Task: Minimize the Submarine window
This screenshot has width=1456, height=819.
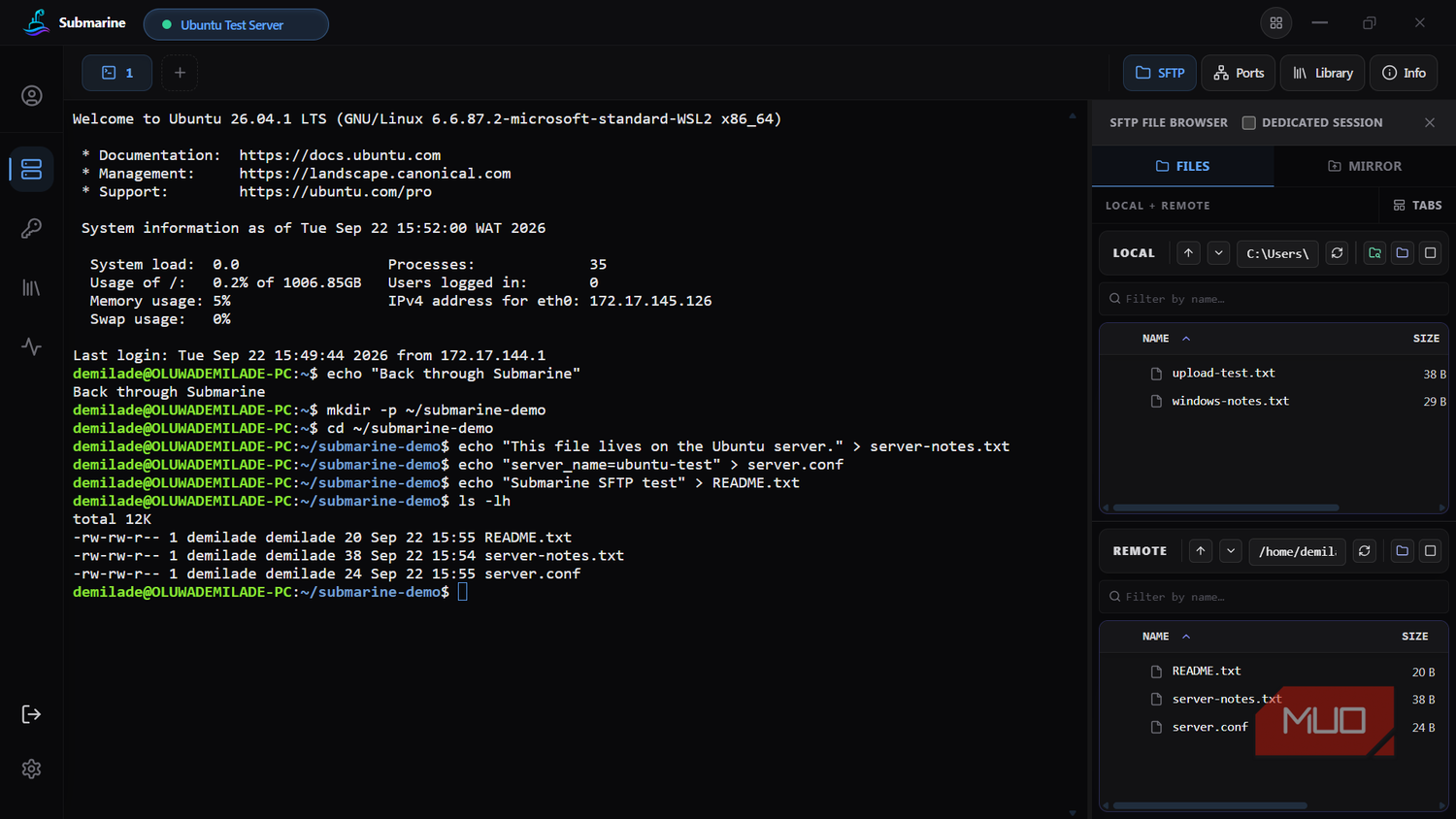Action: click(x=1320, y=22)
